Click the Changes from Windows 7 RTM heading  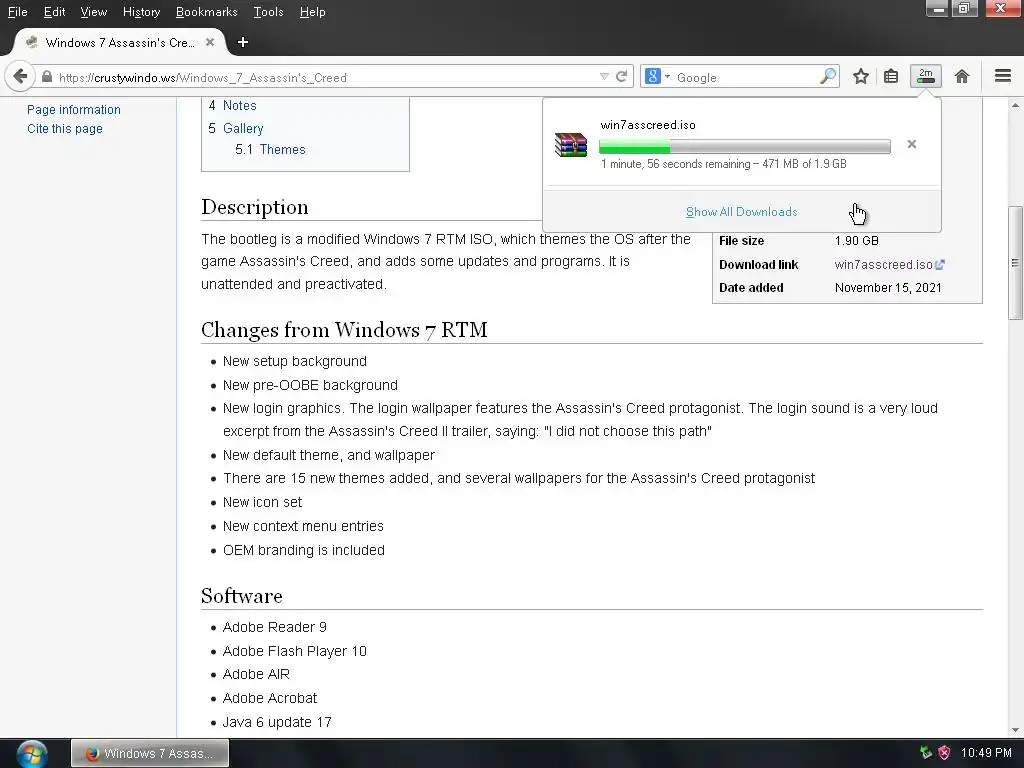point(344,330)
